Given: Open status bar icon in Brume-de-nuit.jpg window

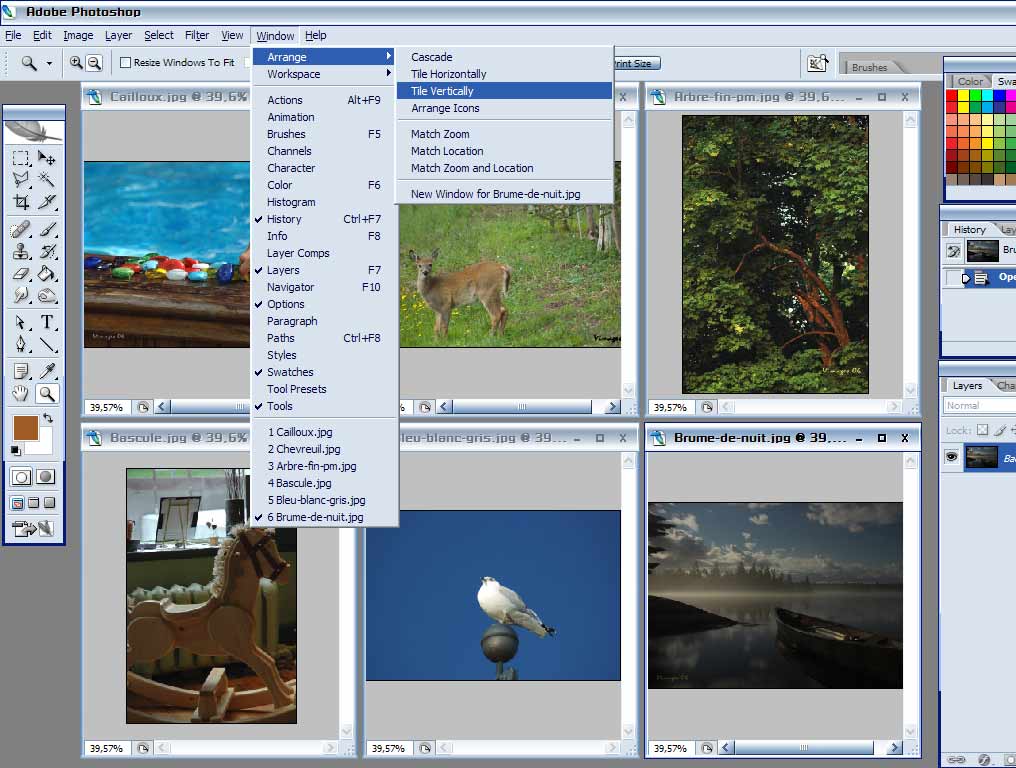Looking at the screenshot, I should tap(707, 748).
